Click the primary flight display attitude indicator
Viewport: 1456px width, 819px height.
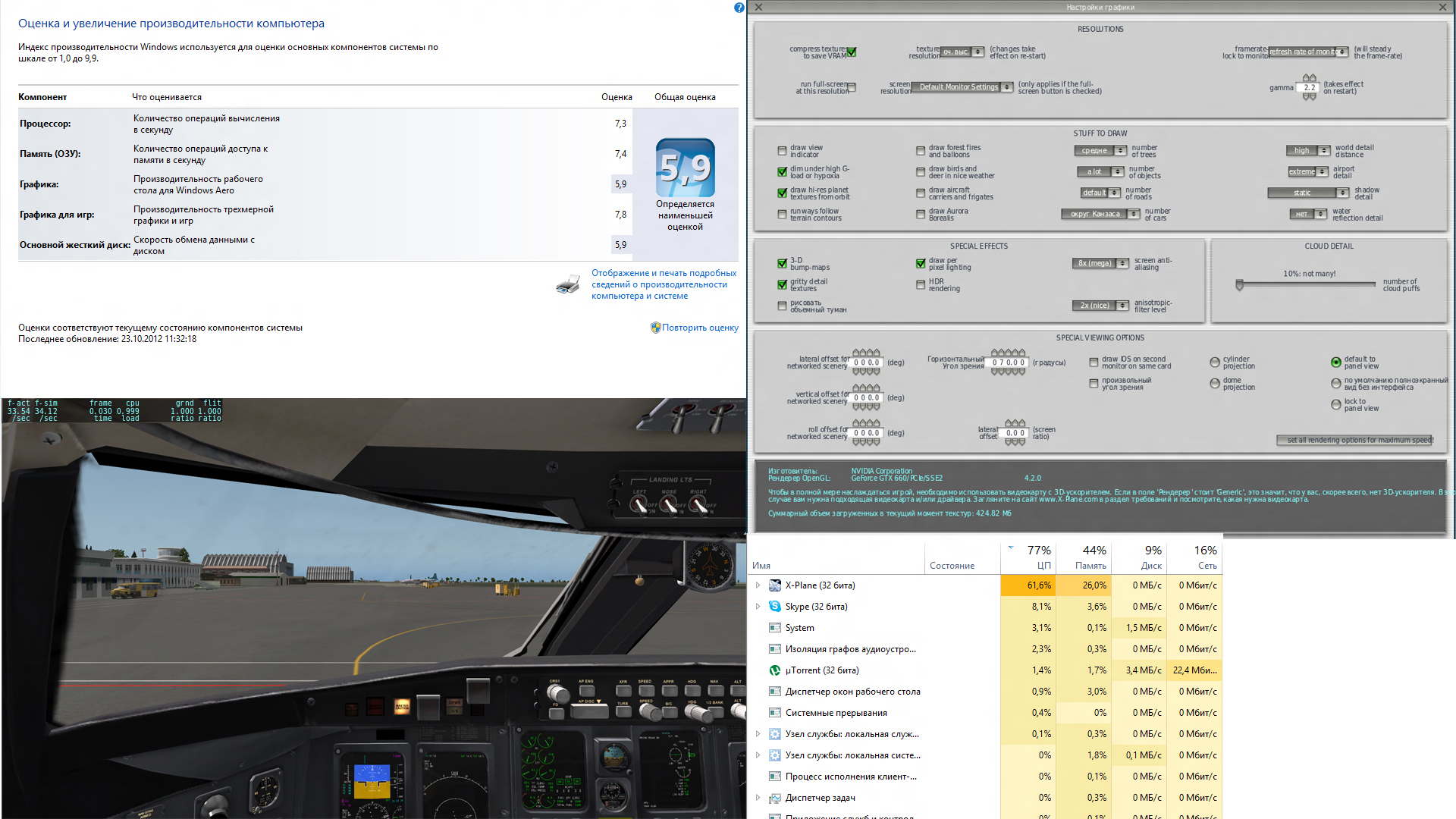372,782
